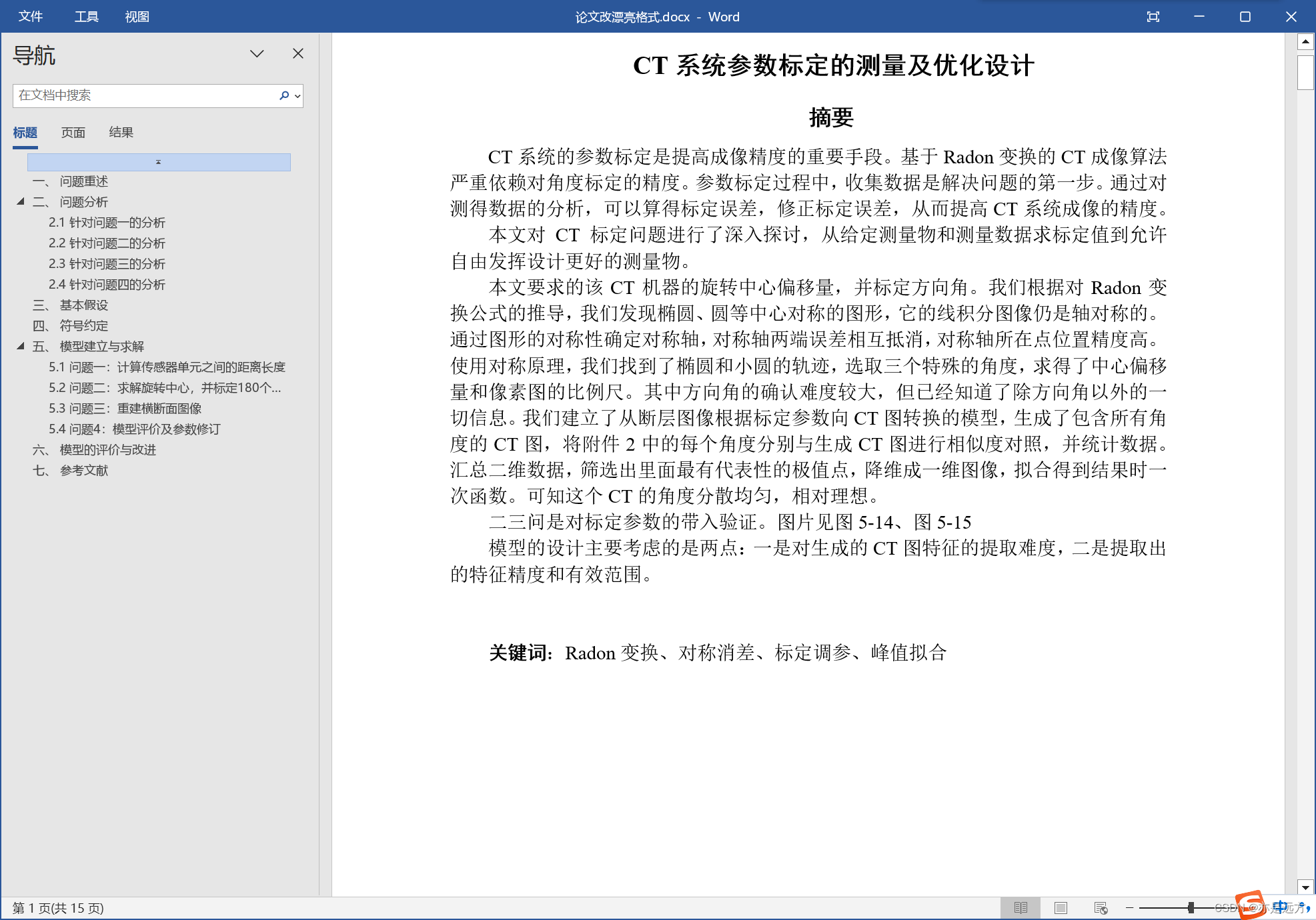The image size is (1316, 920).
Task: Open the 文件 menu
Action: (x=30, y=17)
